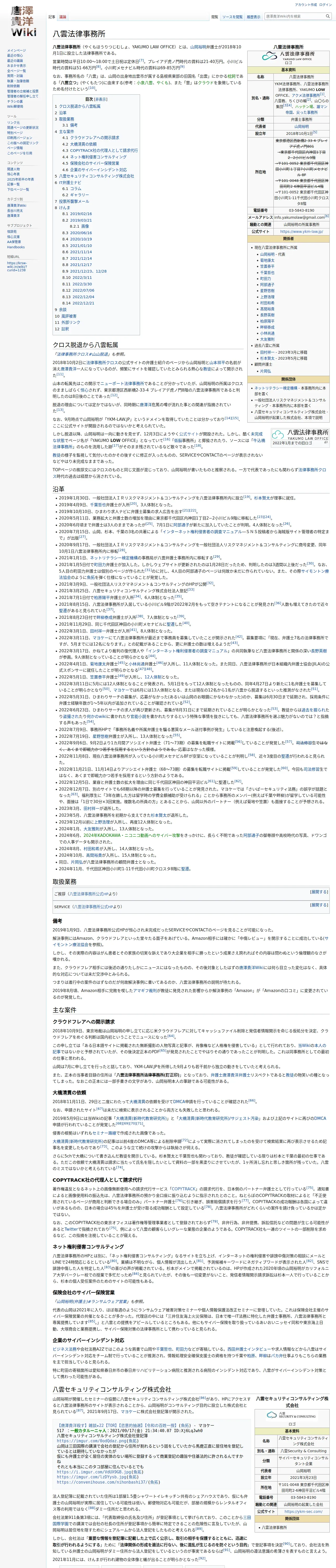Viewport: 336px width, 1568px height.
Task: Open the 議論 discussion tab
Action: 63,17
